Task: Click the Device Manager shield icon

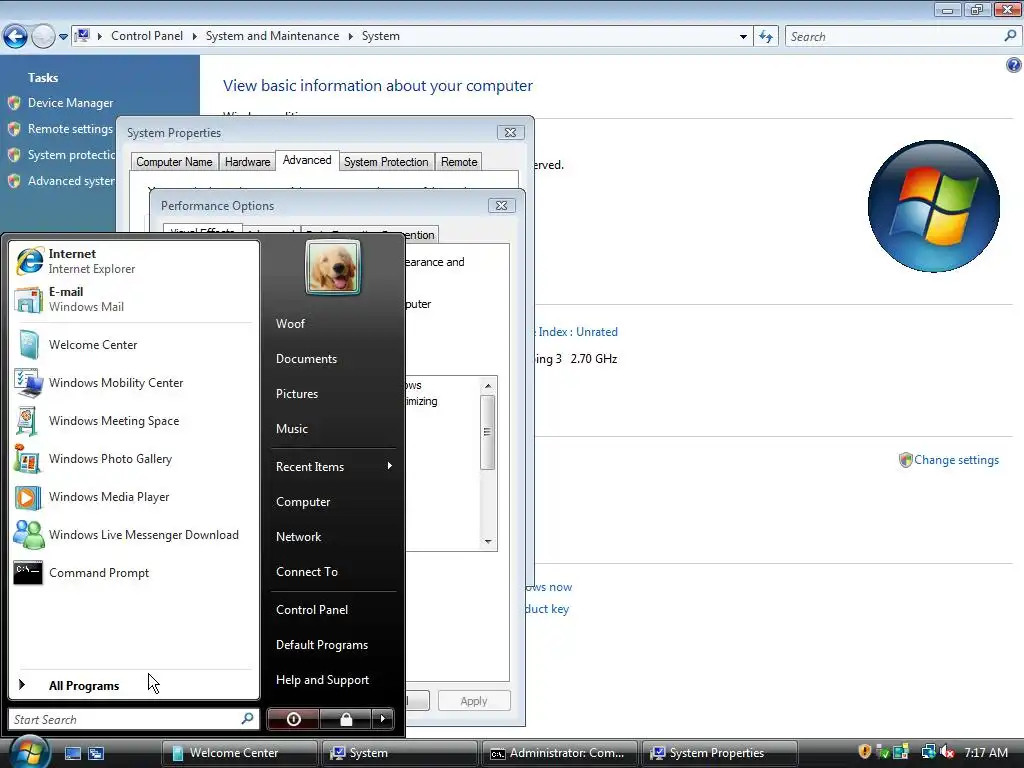Action: tap(14, 103)
